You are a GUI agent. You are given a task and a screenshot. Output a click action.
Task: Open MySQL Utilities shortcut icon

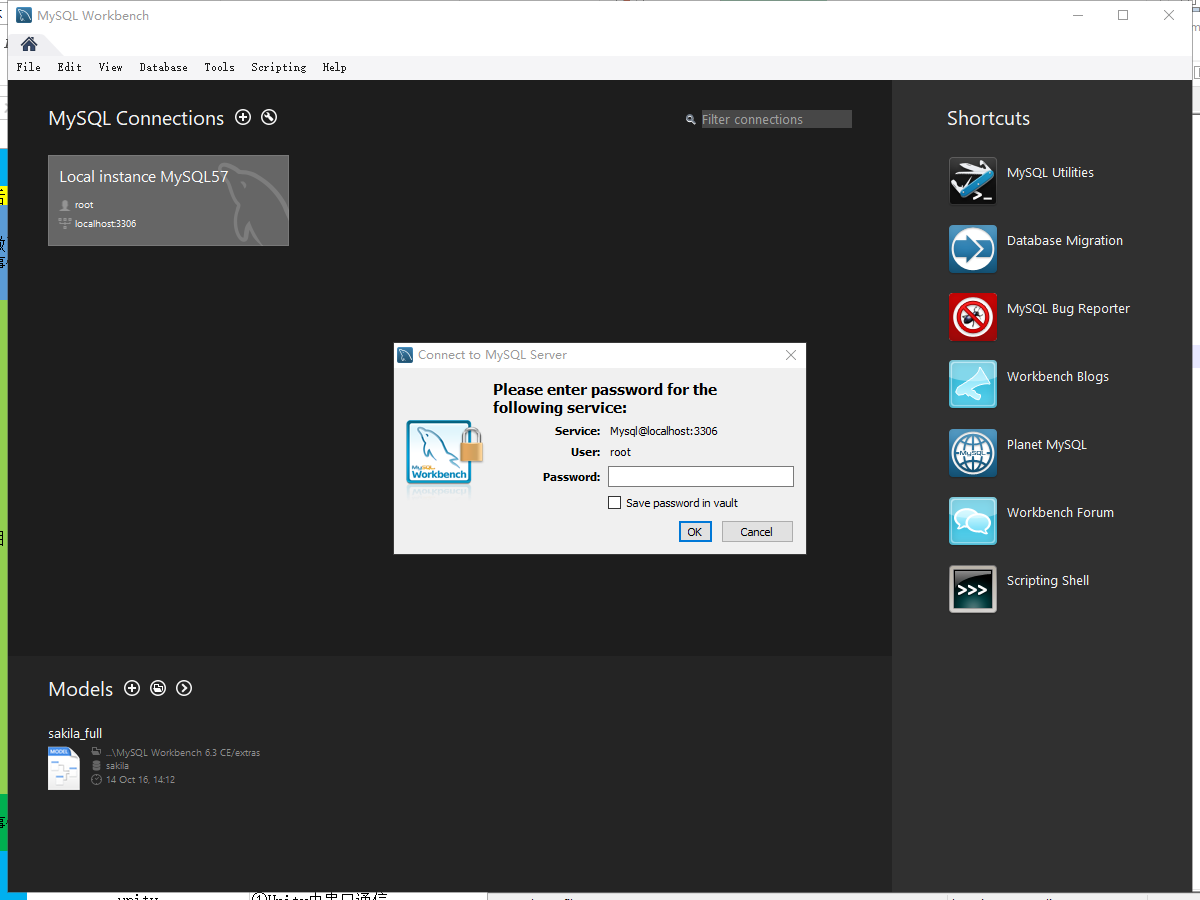973,181
